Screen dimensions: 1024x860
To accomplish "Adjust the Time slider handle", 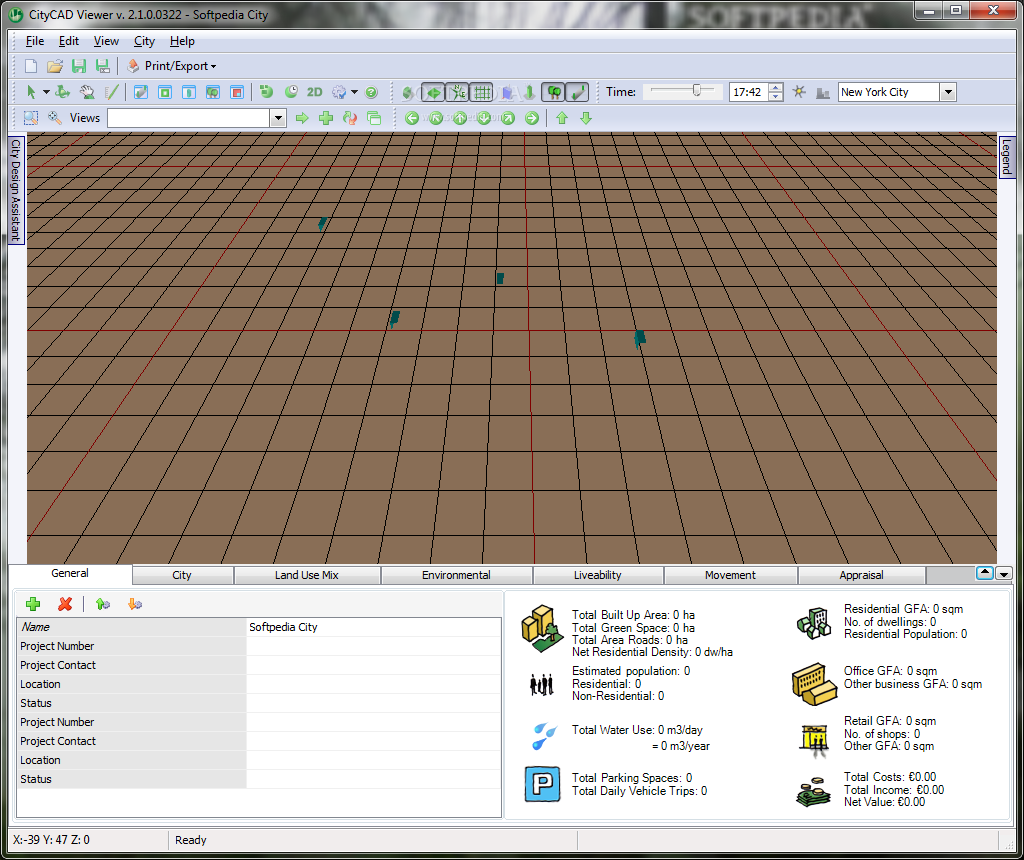I will tap(697, 91).
